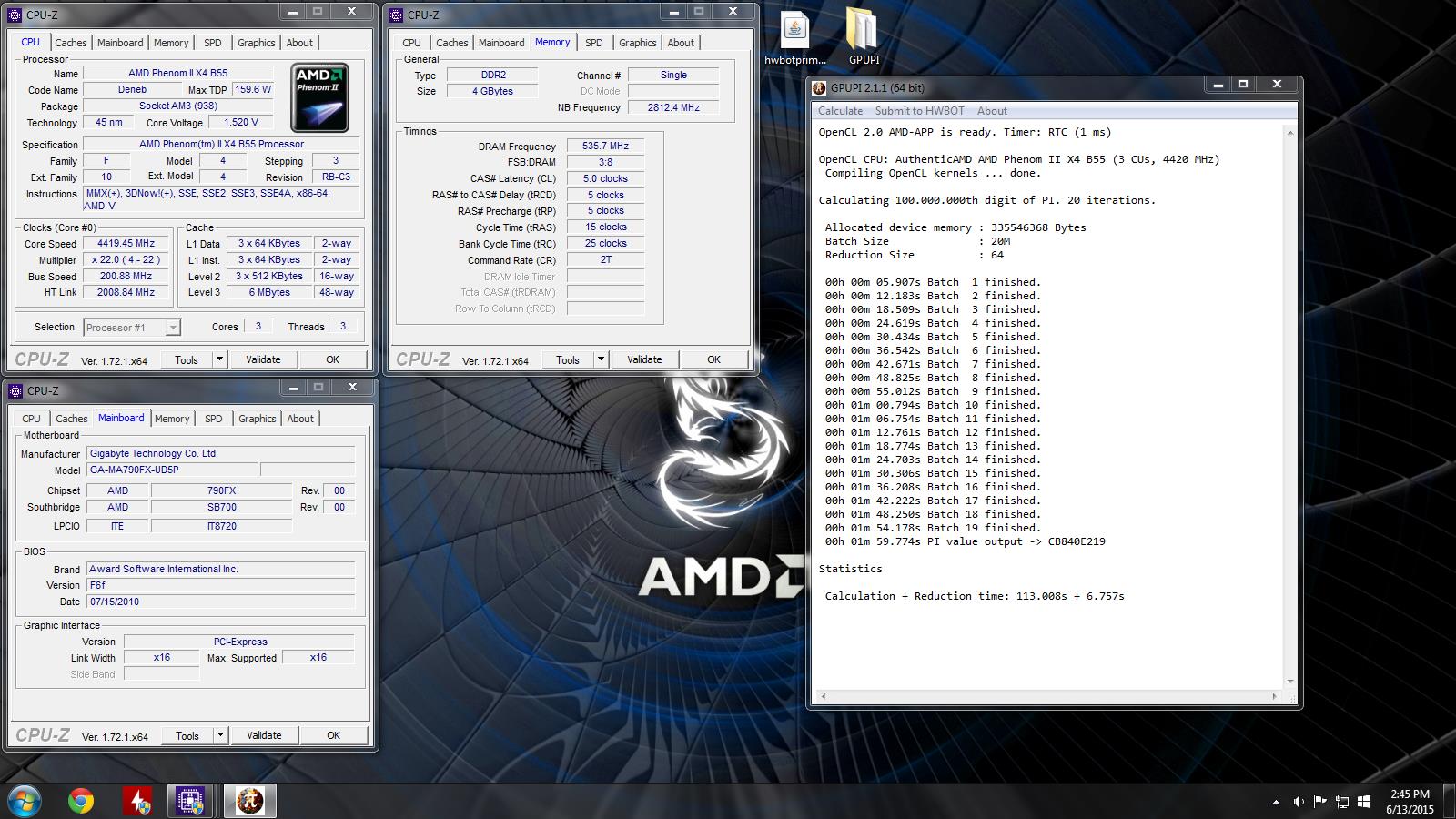The width and height of the screenshot is (1456, 819).
Task: Open Mainboard tab in Memory window
Action: pos(501,43)
